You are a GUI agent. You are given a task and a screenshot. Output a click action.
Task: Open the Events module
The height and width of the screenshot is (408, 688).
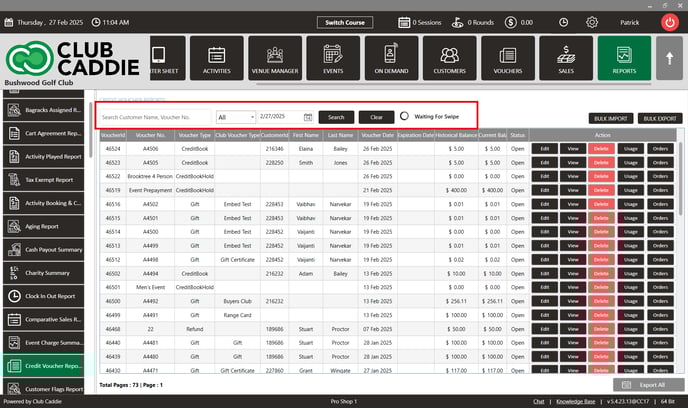click(x=333, y=58)
